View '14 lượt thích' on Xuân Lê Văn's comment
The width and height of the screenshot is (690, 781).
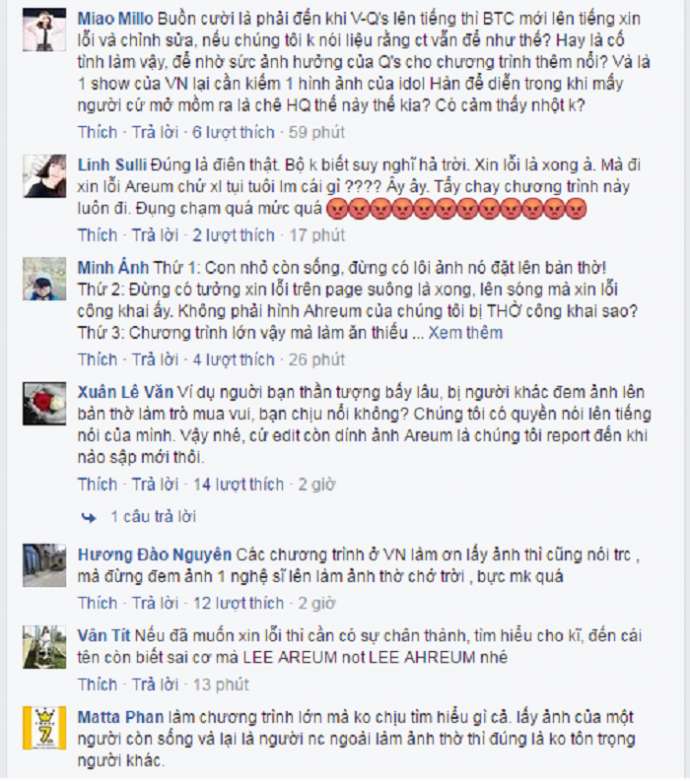coord(238,484)
